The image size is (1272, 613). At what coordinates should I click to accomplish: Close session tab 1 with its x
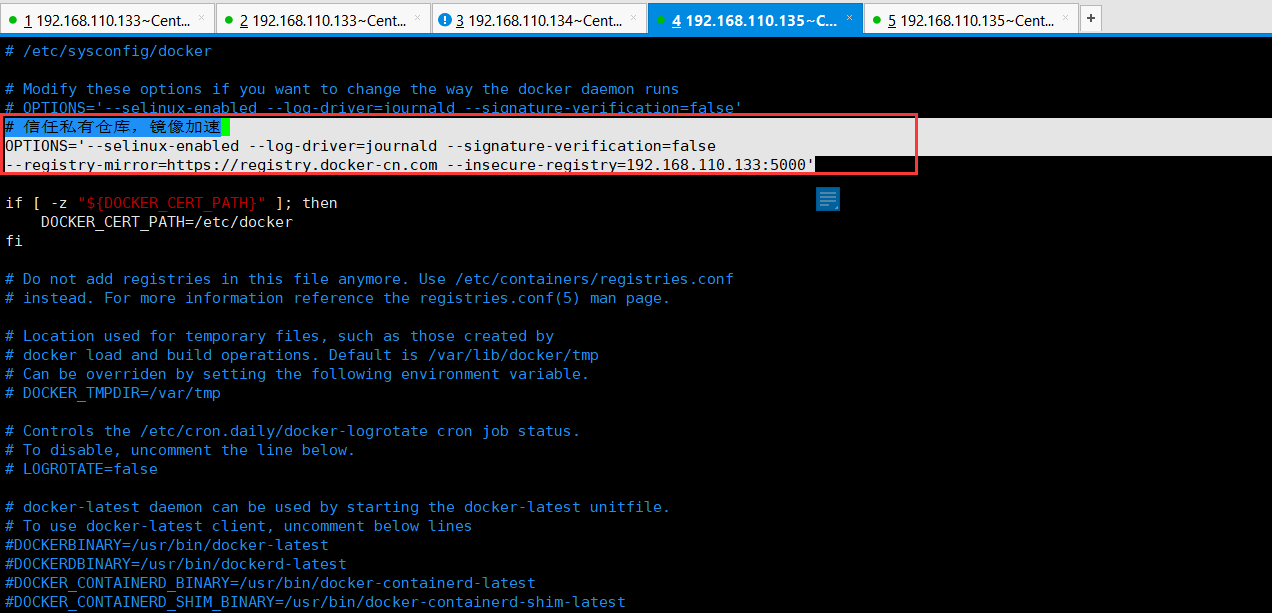coord(201,19)
